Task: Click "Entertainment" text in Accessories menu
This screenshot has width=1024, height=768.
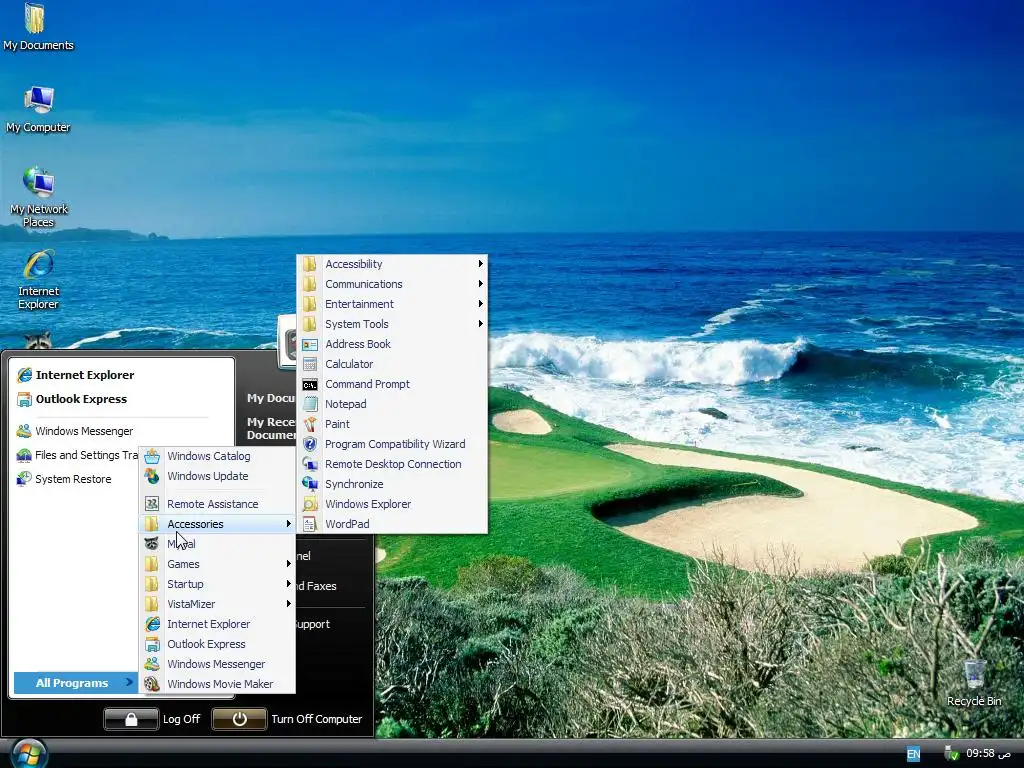Action: (x=359, y=304)
